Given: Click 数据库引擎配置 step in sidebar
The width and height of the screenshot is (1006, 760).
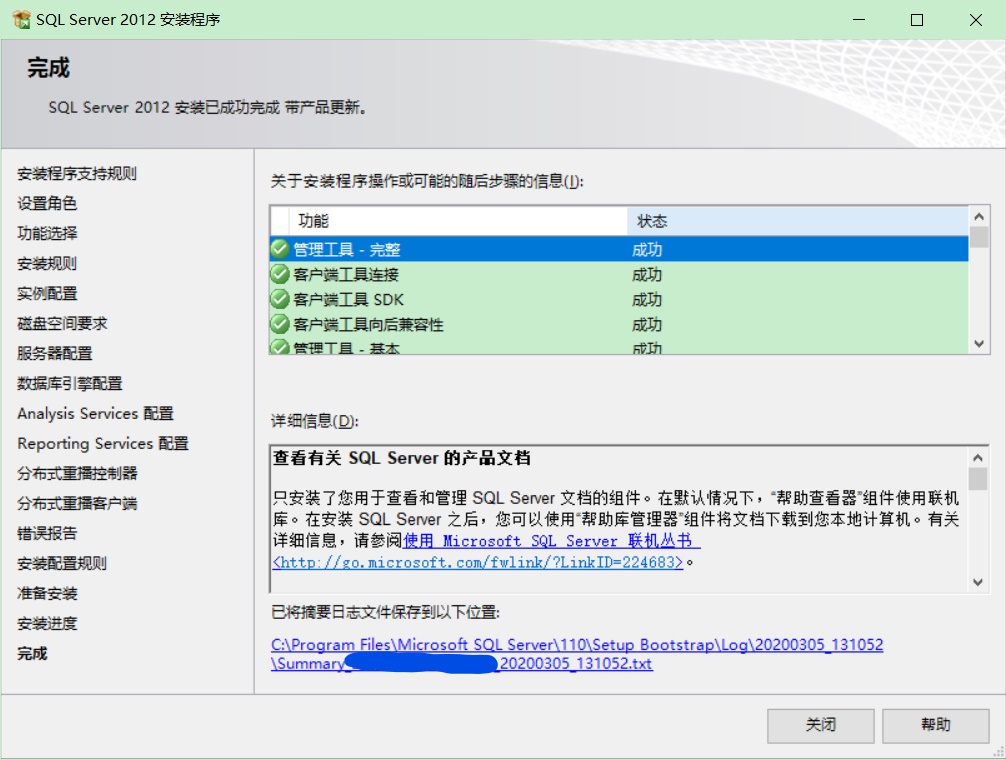Looking at the screenshot, I should coord(69,384).
